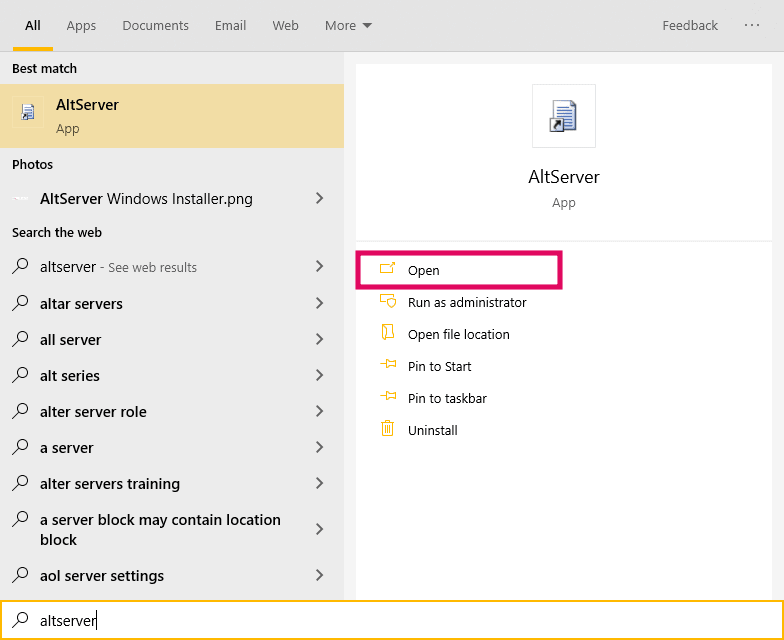
Task: Expand the More filter dropdown
Action: (x=348, y=26)
